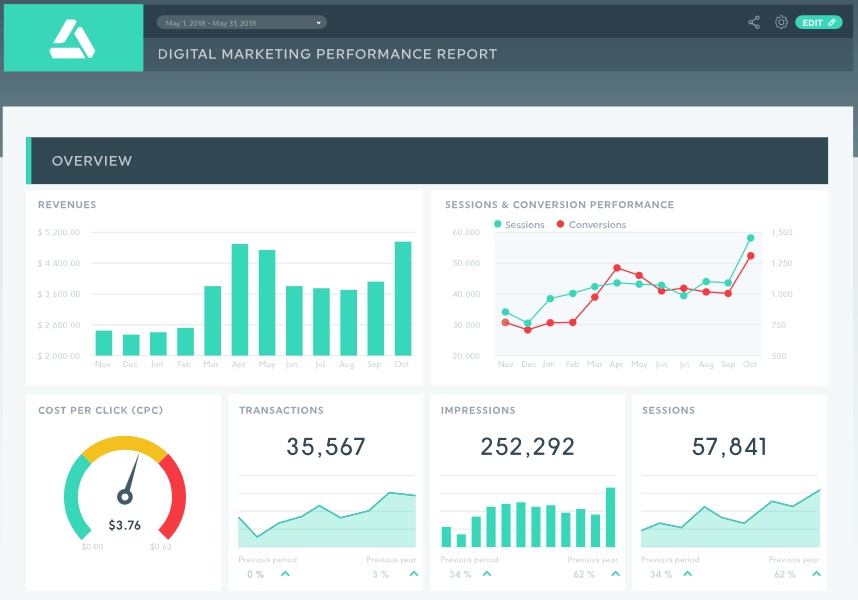This screenshot has width=858, height=600.
Task: Click the 60,000 sessions axis label
Action: click(x=466, y=232)
